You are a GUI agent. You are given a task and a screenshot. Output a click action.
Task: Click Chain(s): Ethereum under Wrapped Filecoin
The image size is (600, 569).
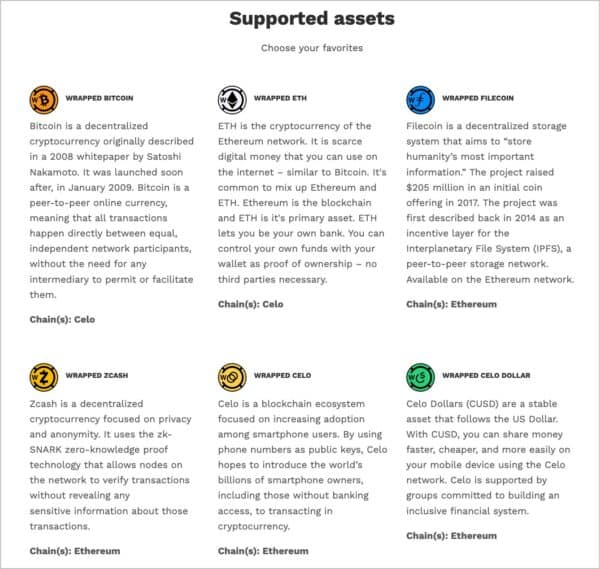pyautogui.click(x=453, y=303)
